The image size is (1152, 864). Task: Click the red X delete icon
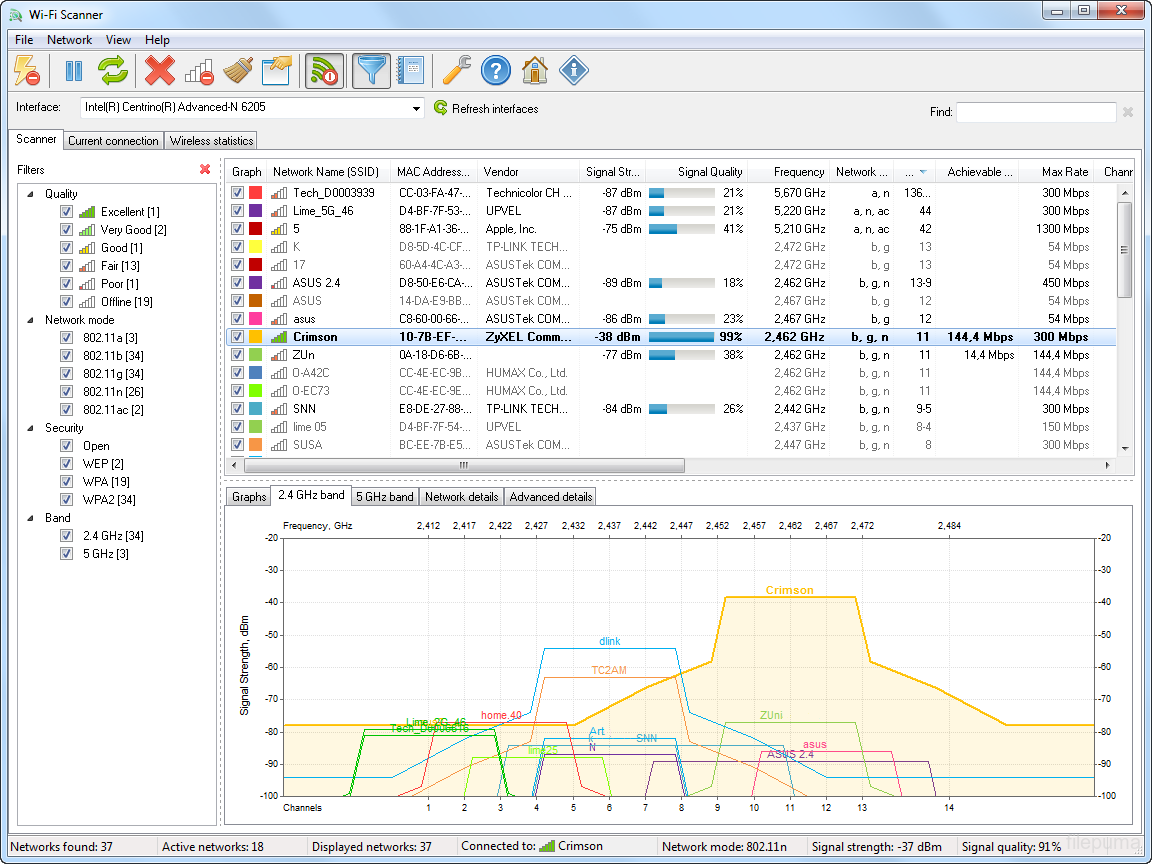tap(159, 70)
